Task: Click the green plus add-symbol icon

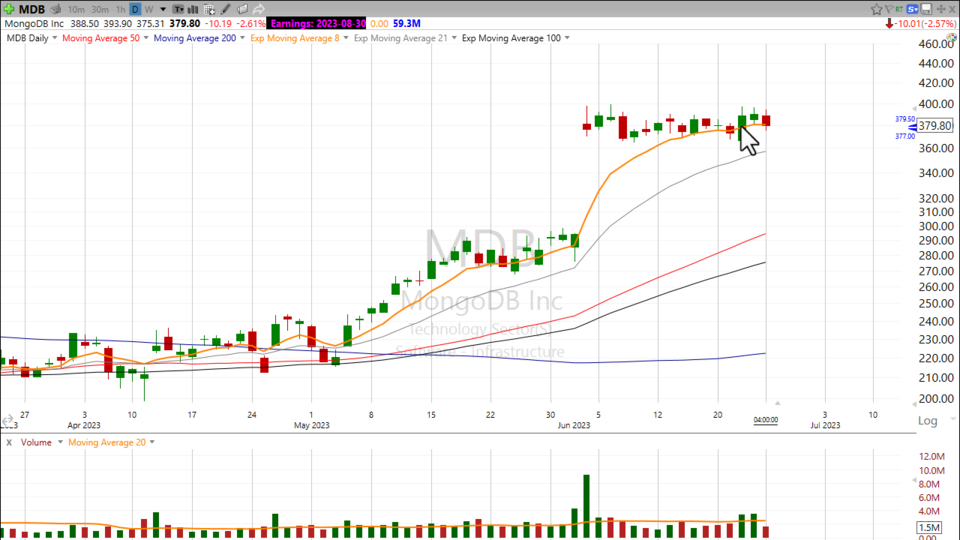Action: 9,9
